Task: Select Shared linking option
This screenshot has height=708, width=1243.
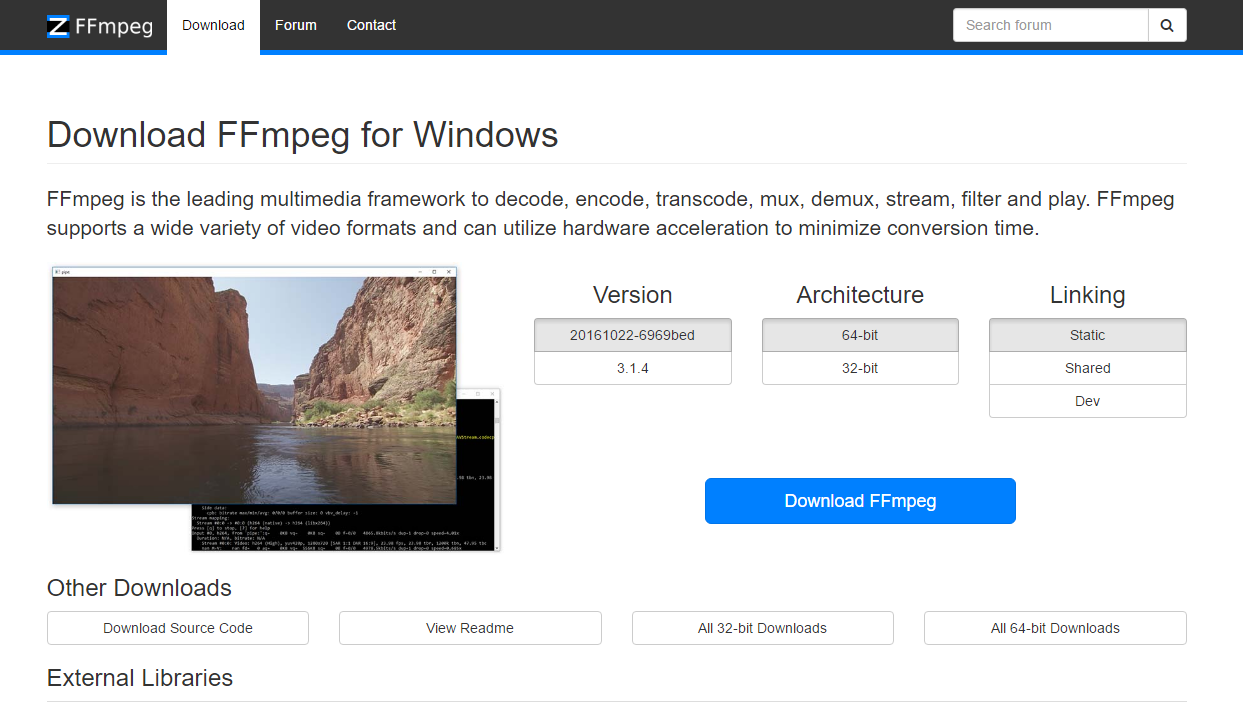Action: coord(1088,368)
